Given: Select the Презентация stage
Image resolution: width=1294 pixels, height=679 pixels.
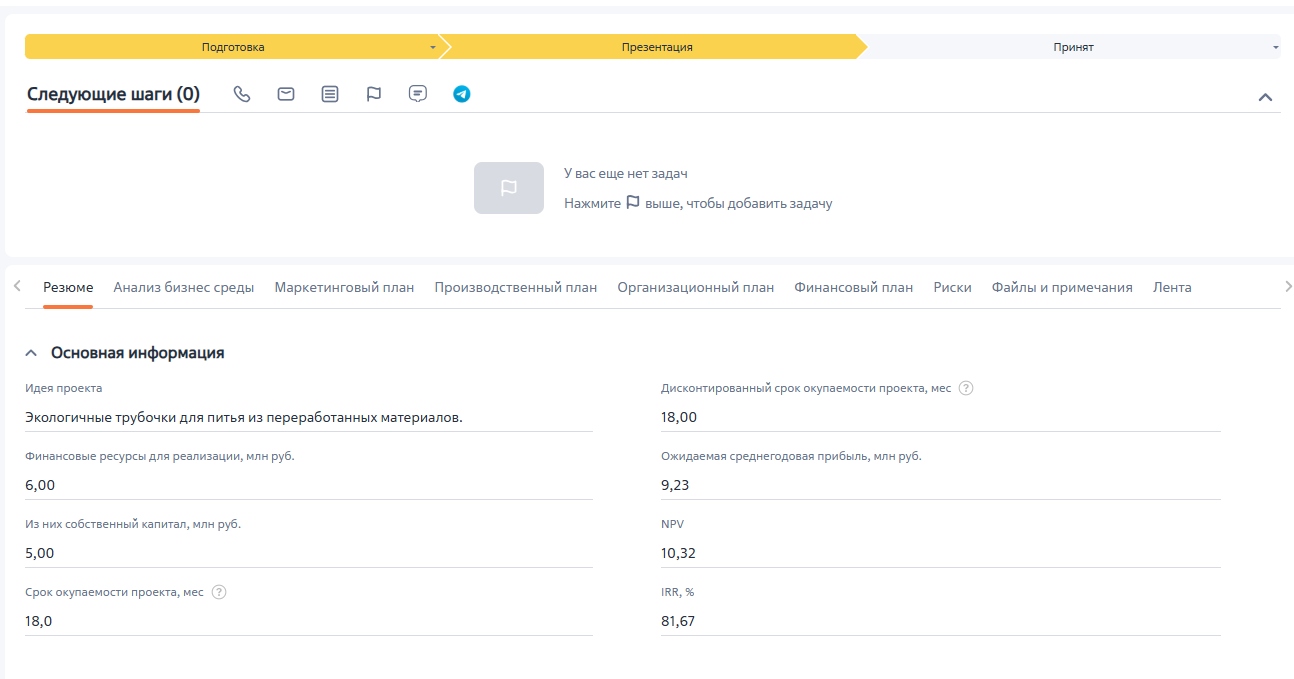Looking at the screenshot, I should 657,47.
